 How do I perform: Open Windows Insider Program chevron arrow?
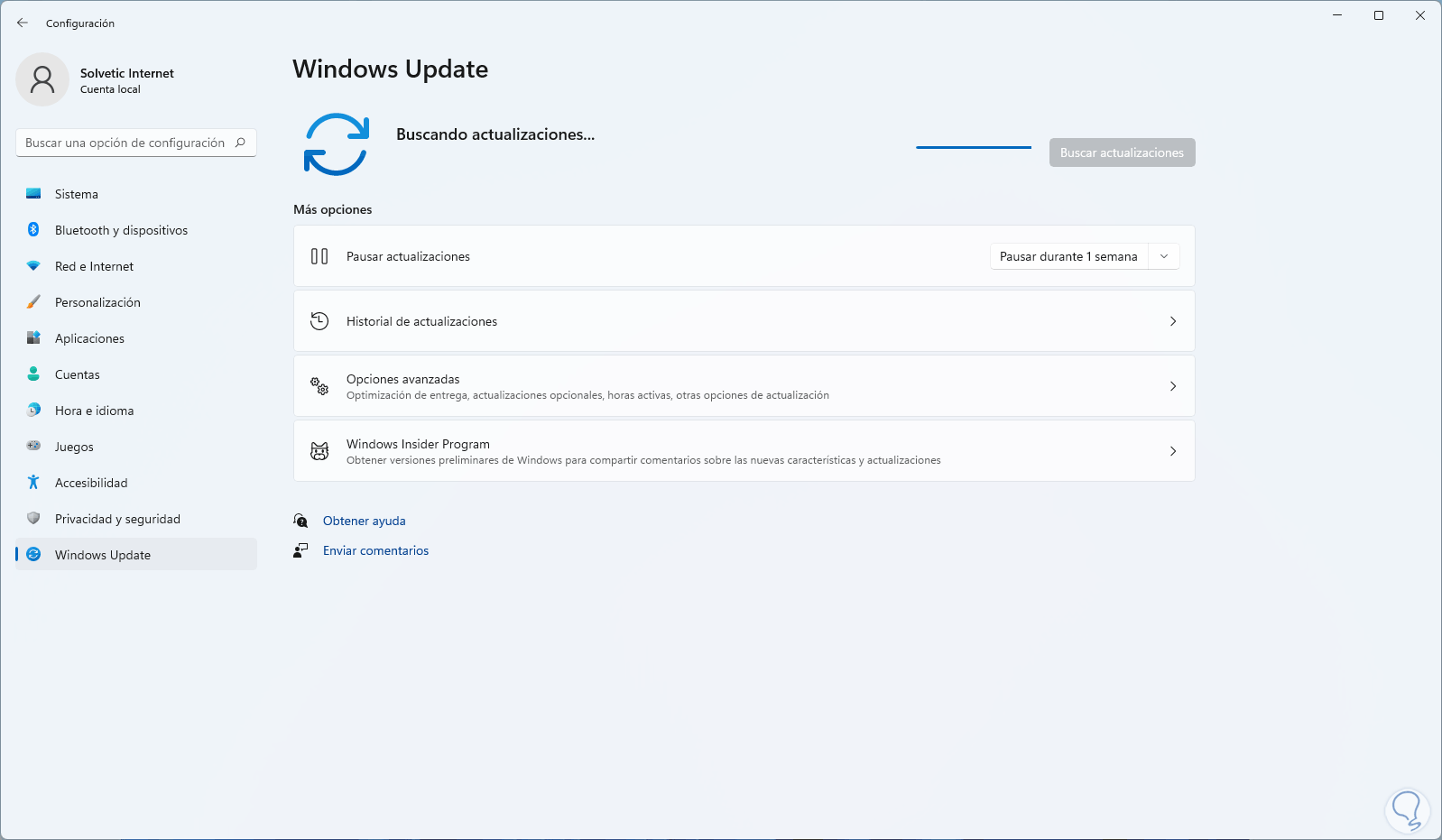[1173, 451]
